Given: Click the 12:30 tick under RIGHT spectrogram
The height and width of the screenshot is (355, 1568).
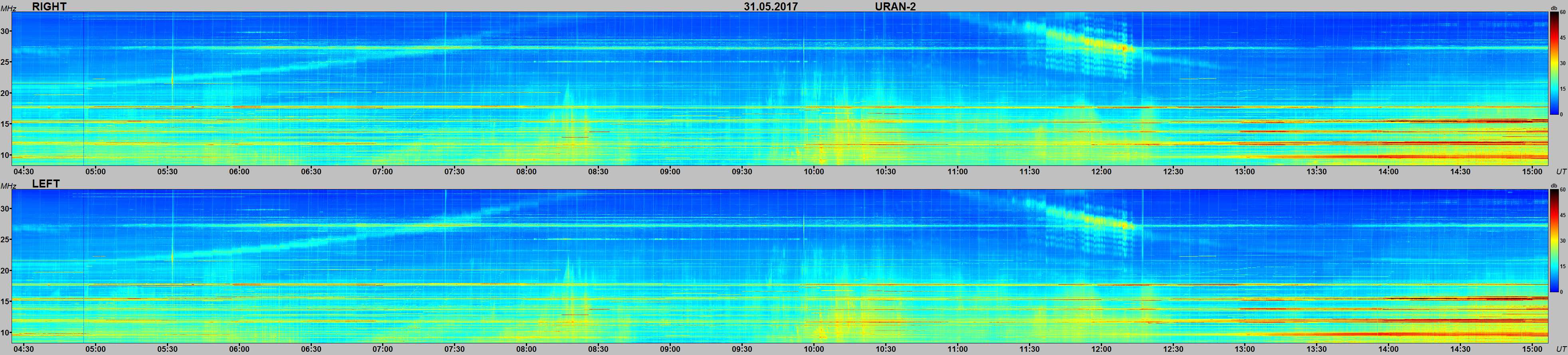Looking at the screenshot, I should pyautogui.click(x=1173, y=172).
